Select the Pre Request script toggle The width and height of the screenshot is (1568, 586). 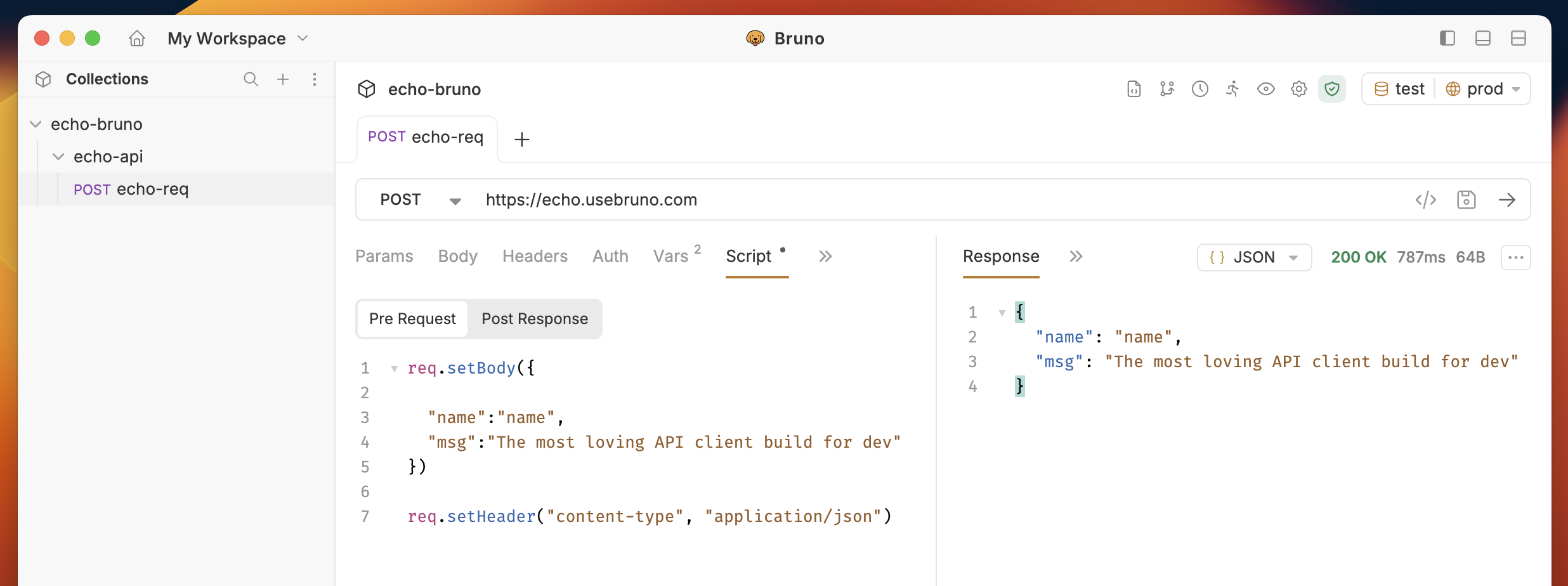click(412, 319)
